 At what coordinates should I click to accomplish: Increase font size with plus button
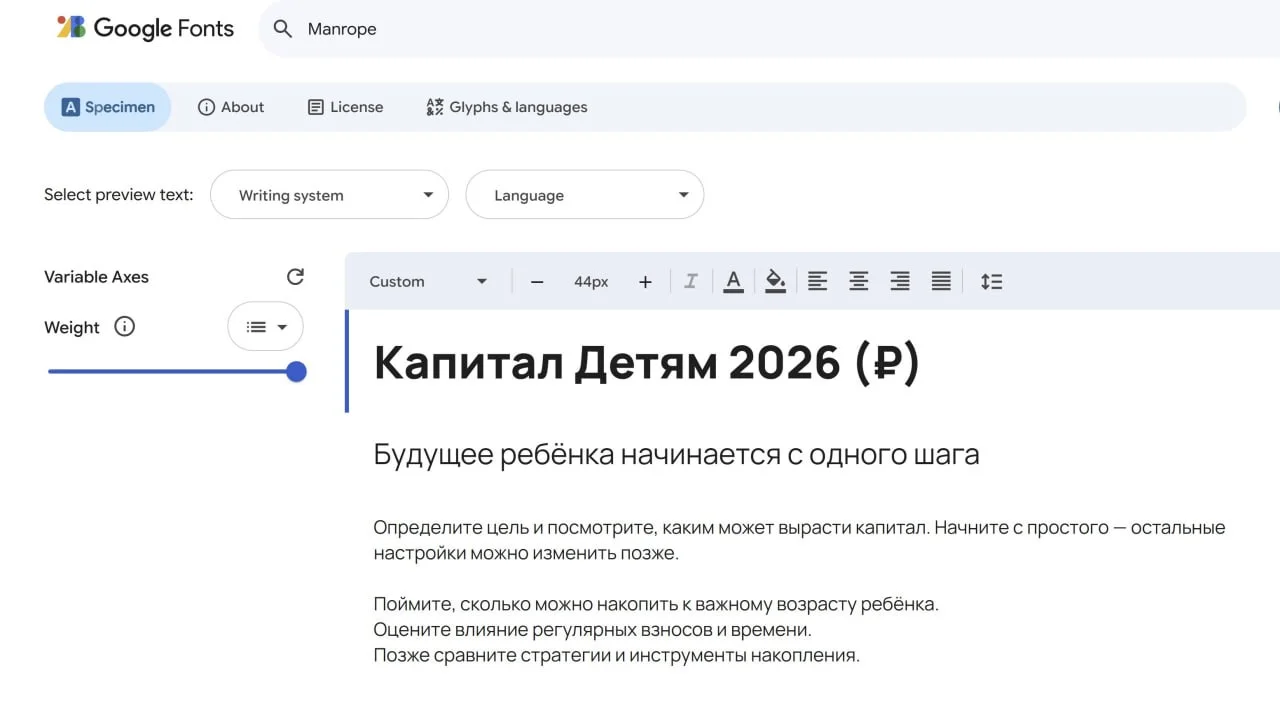click(x=645, y=282)
